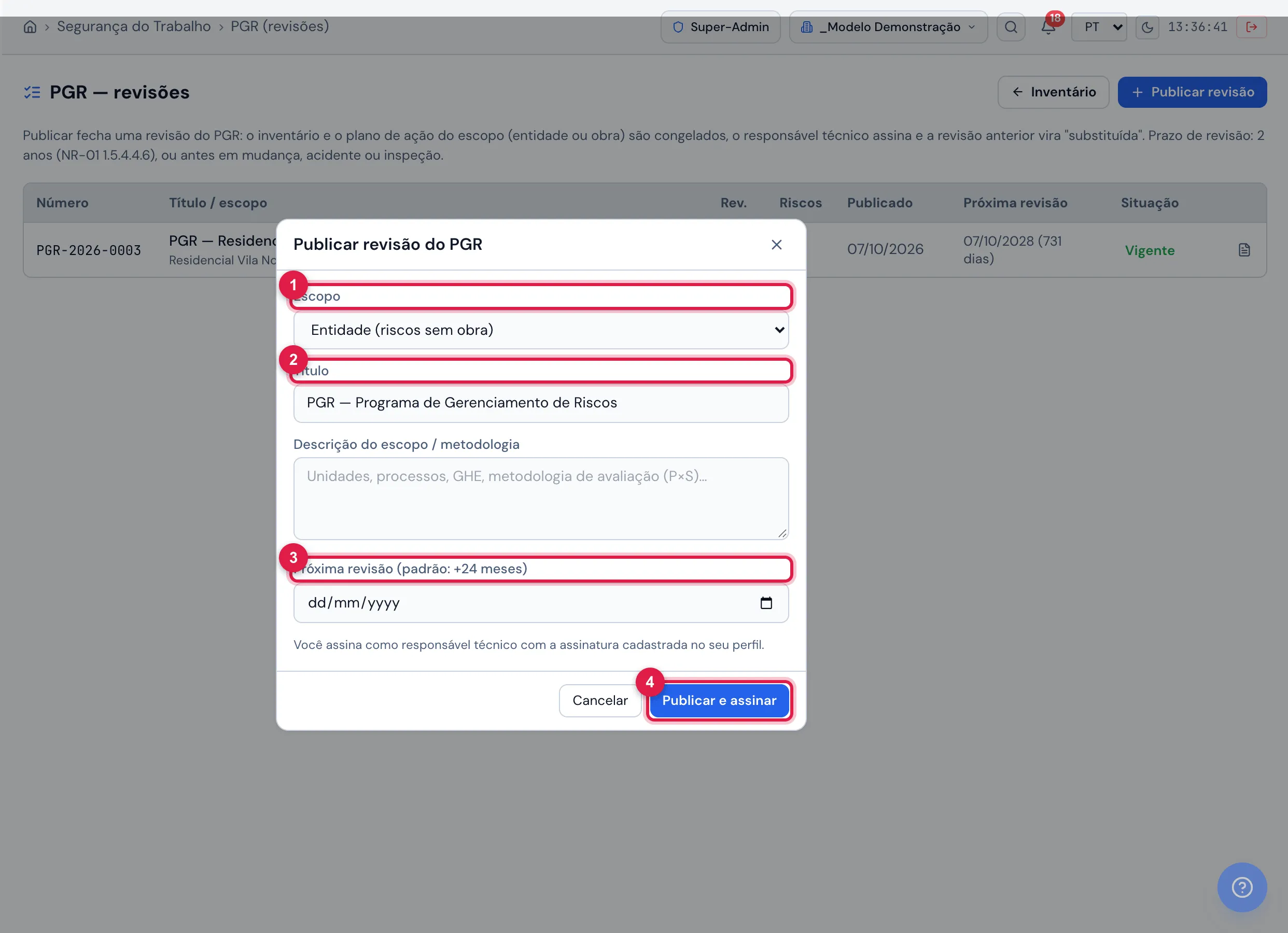Click the dd/mm/yyyy date input
This screenshot has height=933, width=1288.
541,603
